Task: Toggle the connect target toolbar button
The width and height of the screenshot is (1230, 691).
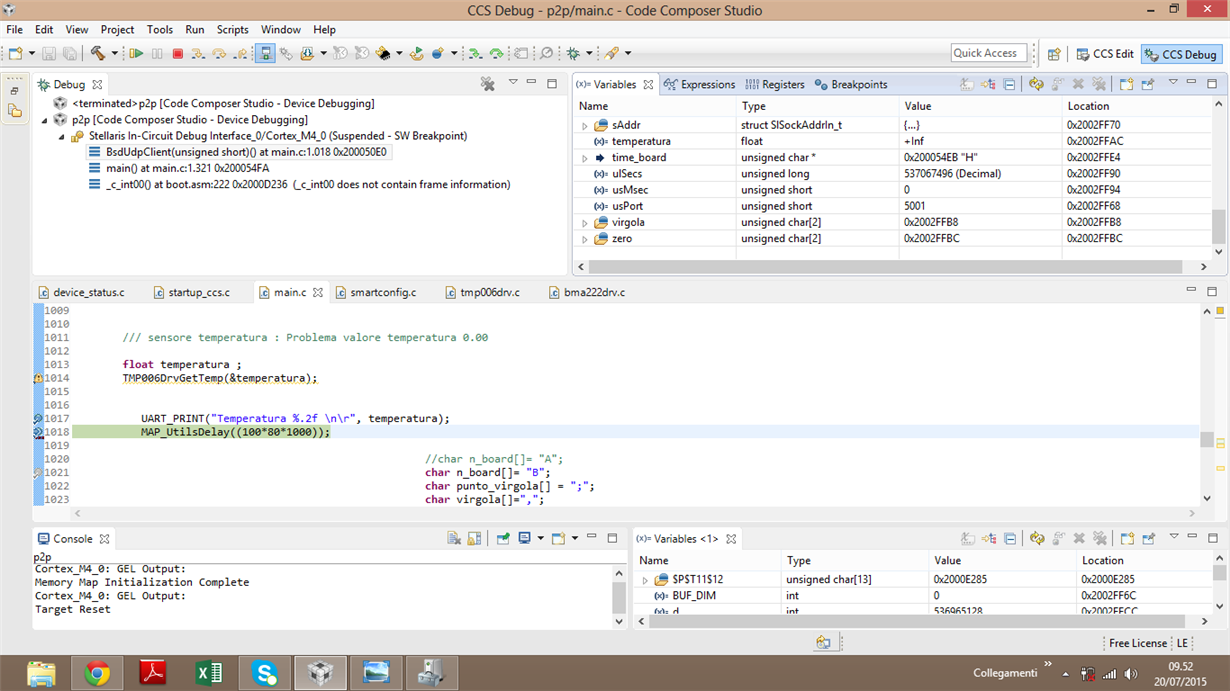Action: [265, 54]
